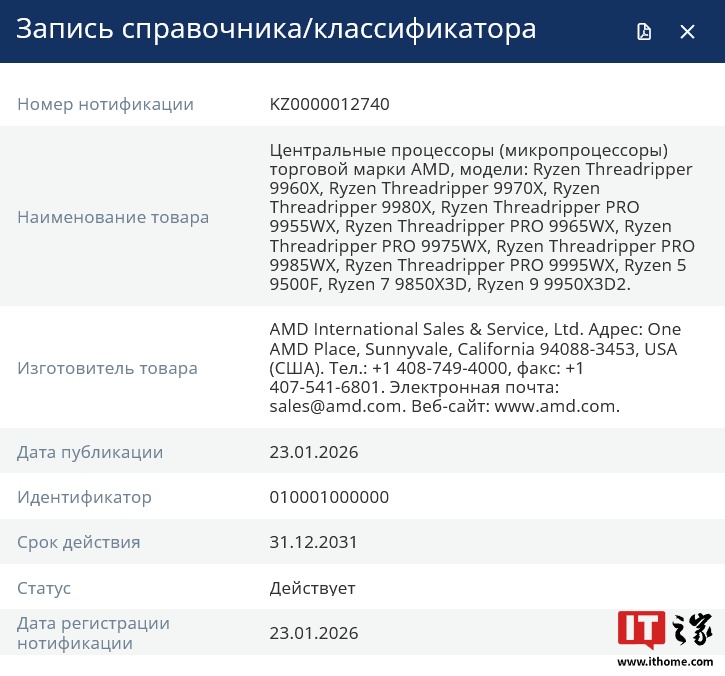
Task: Select notification number KZ0000012740
Action: point(329,104)
